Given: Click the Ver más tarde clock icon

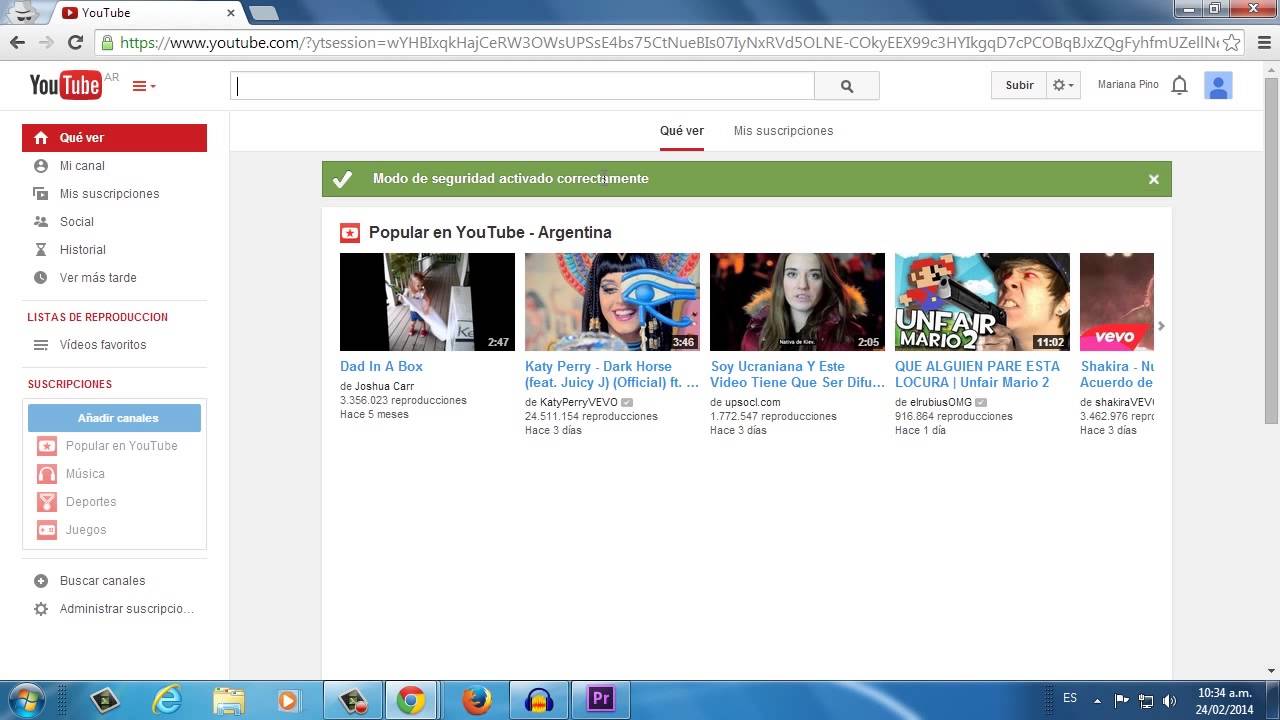Looking at the screenshot, I should [41, 278].
